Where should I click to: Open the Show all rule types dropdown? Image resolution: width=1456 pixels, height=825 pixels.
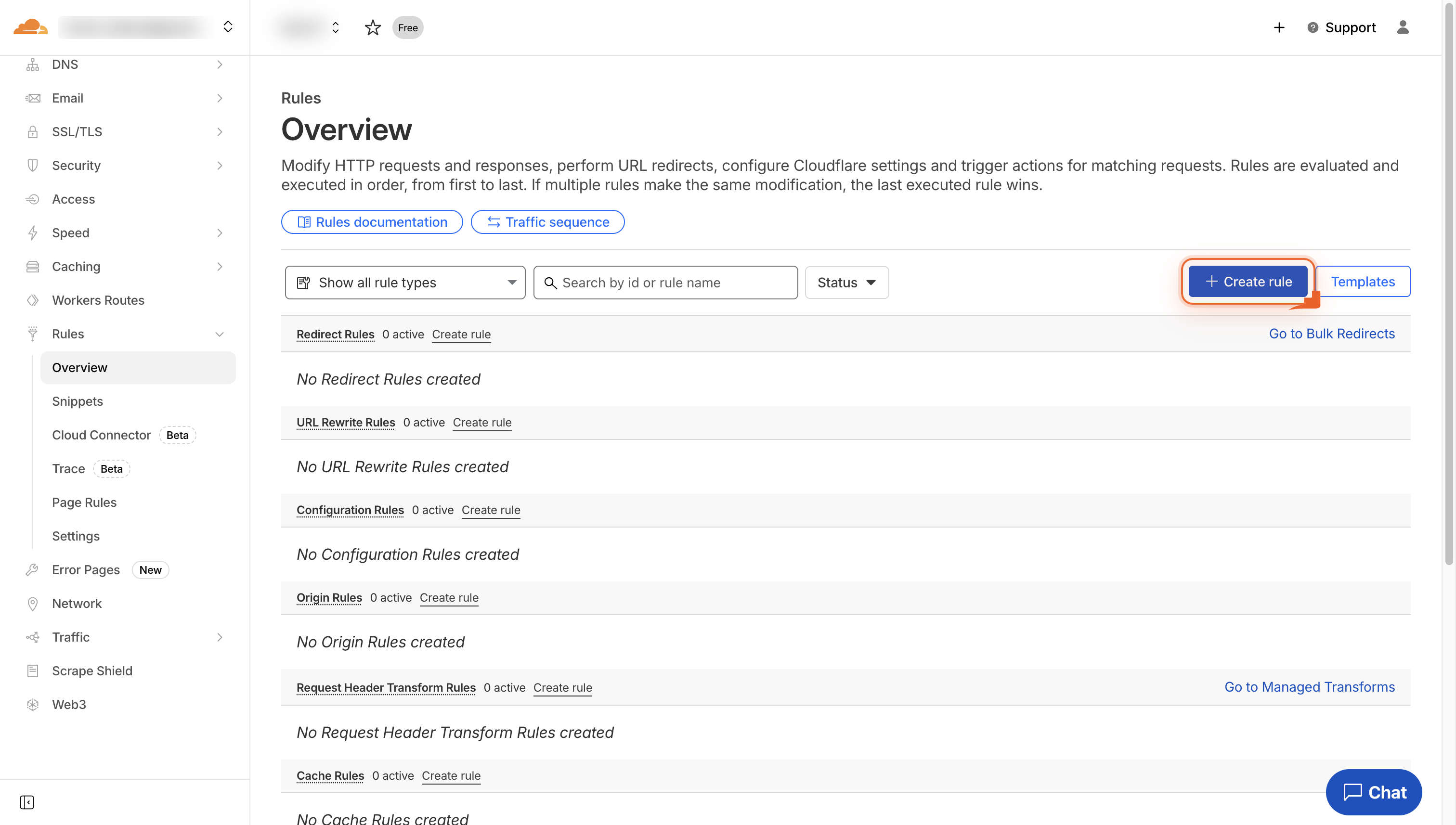[x=404, y=282]
